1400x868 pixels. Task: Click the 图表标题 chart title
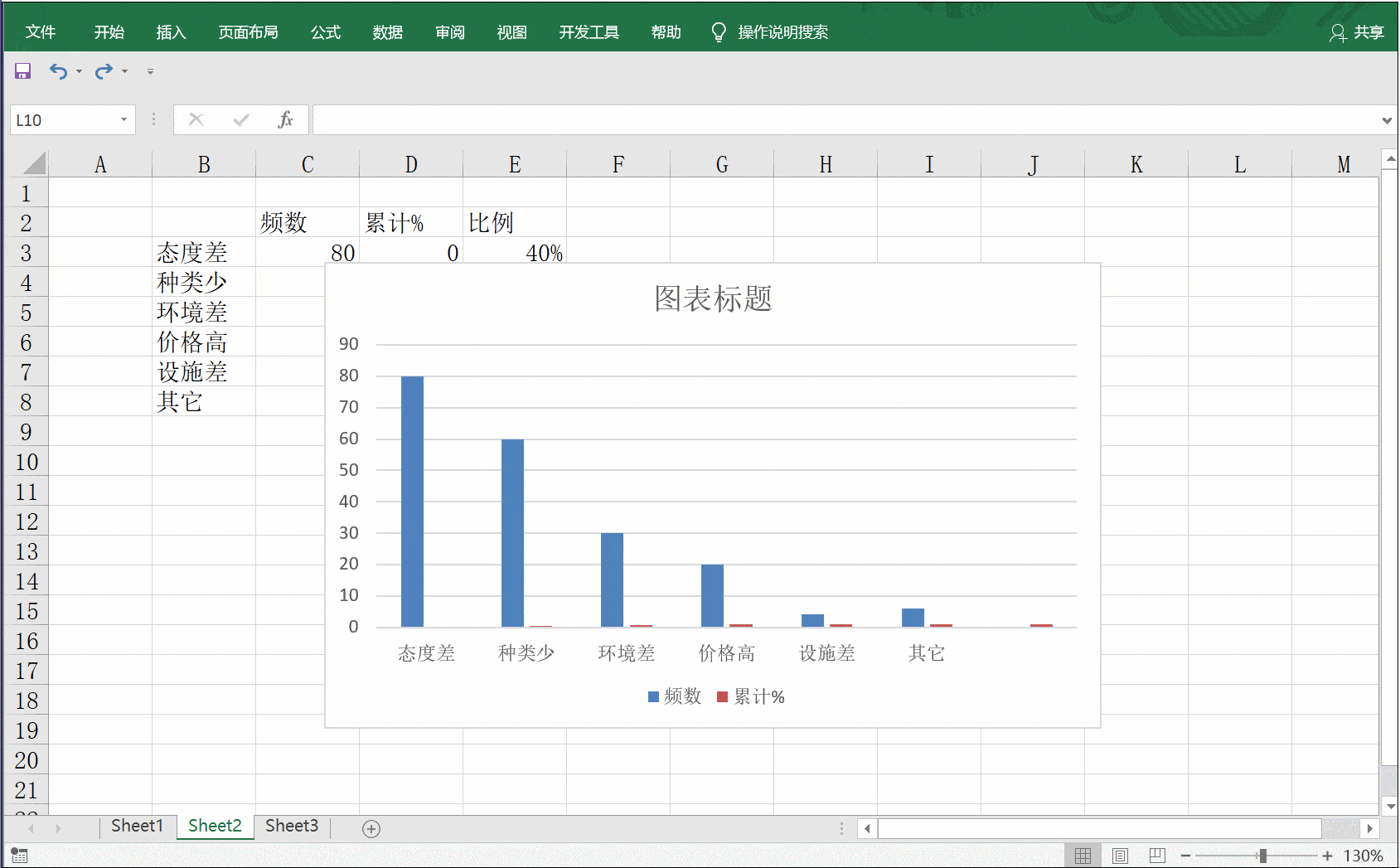[713, 298]
